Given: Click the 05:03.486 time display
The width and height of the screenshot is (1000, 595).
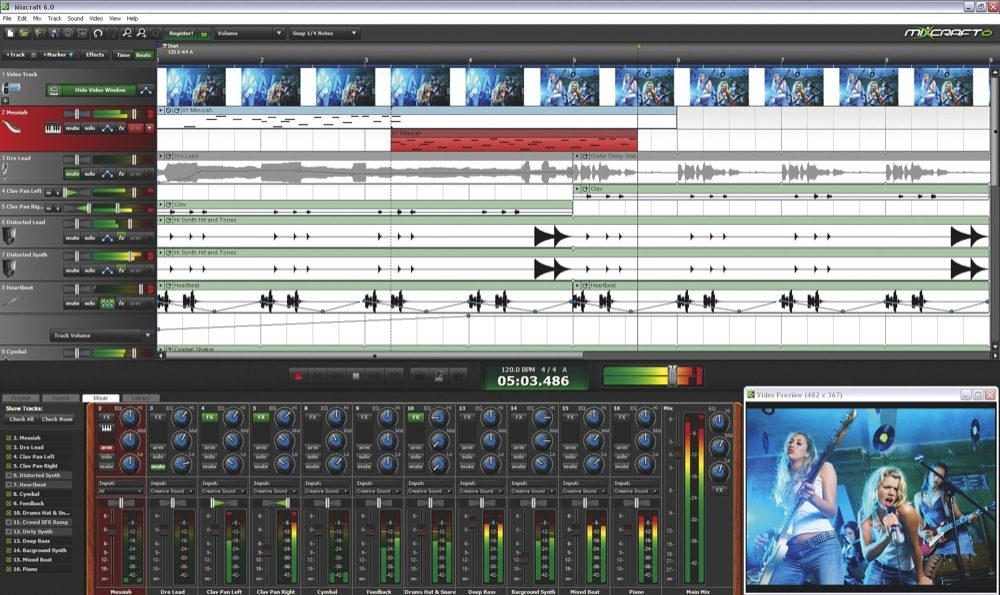Looking at the screenshot, I should pos(533,381).
